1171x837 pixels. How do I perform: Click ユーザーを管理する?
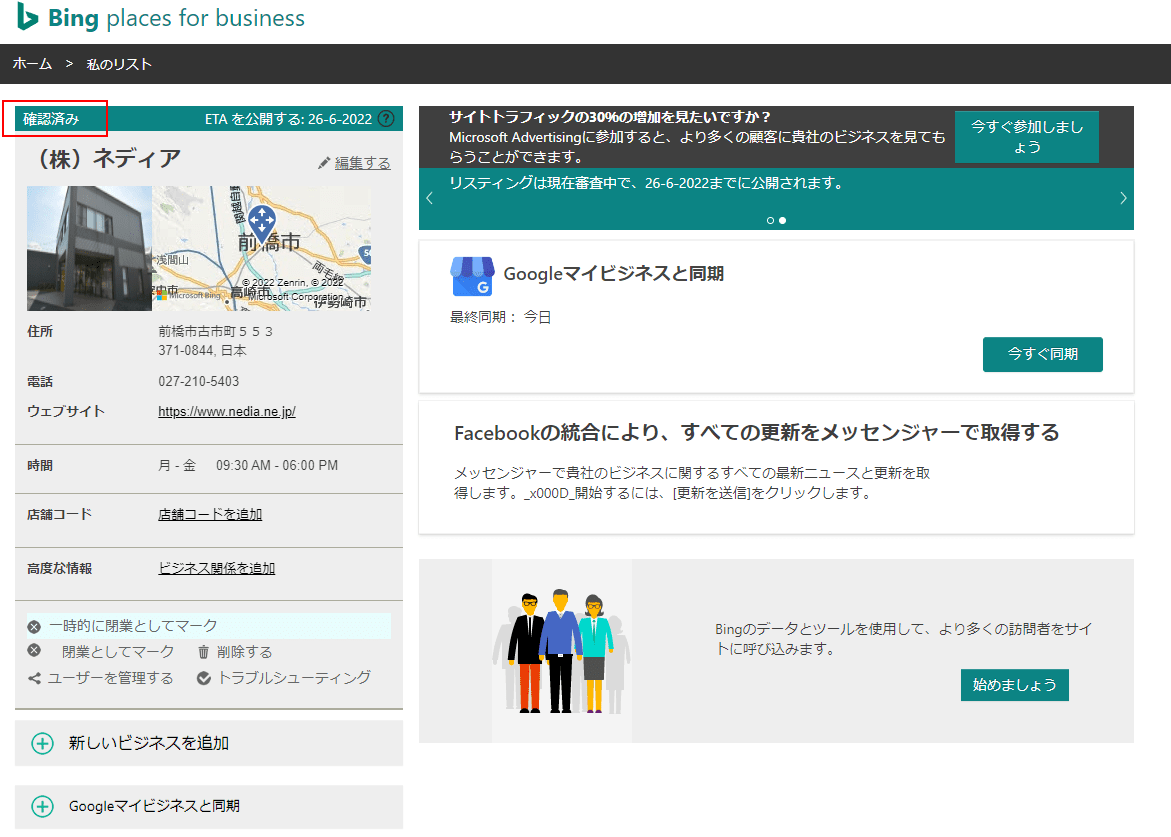pos(111,678)
